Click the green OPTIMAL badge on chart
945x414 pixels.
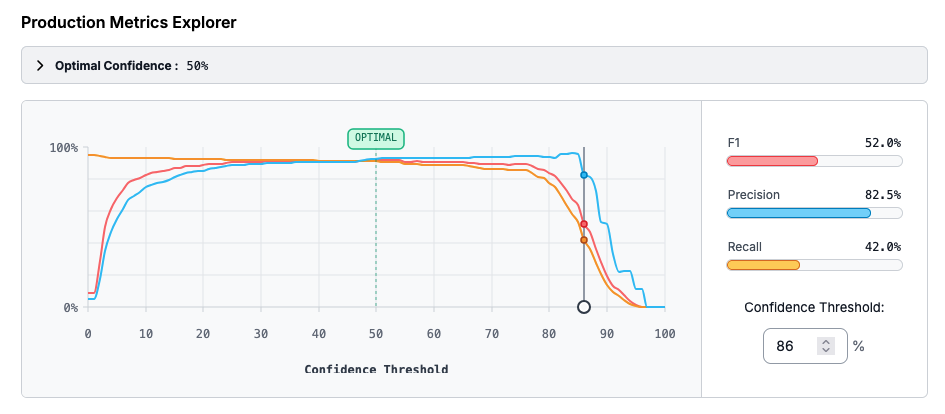click(376, 137)
